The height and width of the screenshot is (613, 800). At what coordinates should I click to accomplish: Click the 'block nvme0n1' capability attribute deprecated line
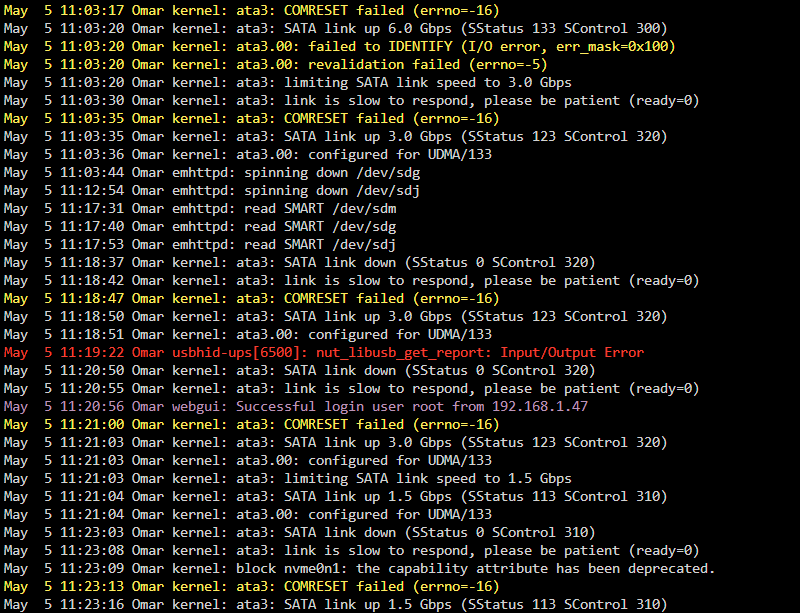click(359, 569)
